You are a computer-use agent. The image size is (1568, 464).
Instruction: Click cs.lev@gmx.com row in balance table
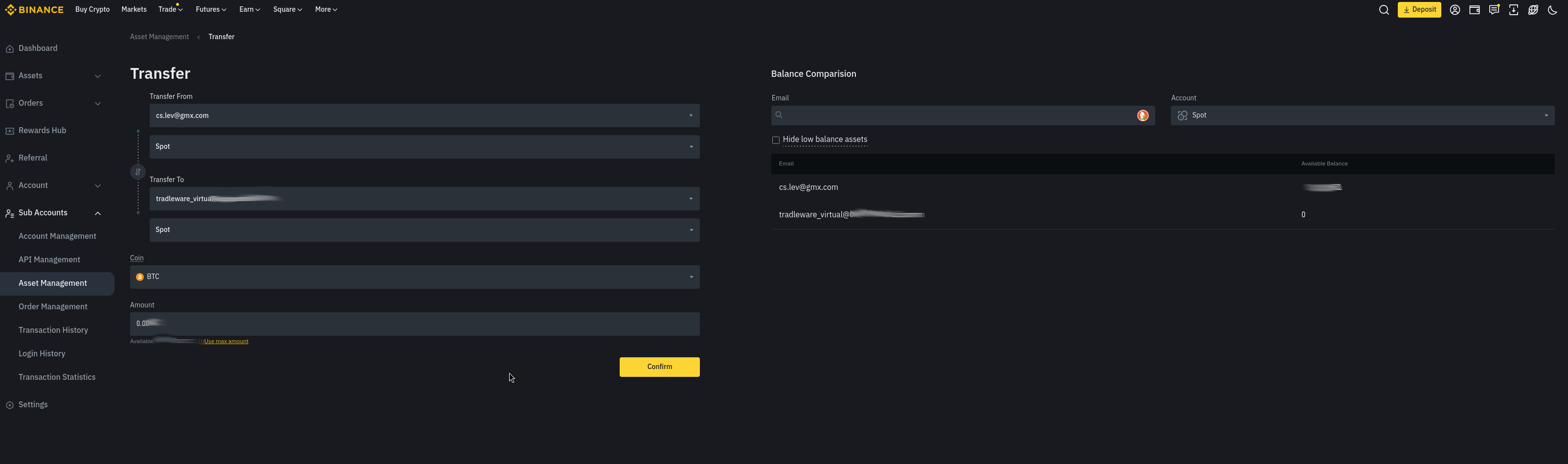click(x=1163, y=187)
